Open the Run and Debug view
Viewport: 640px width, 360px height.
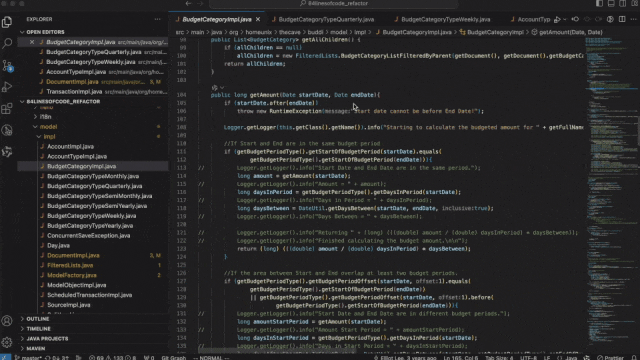7,87
